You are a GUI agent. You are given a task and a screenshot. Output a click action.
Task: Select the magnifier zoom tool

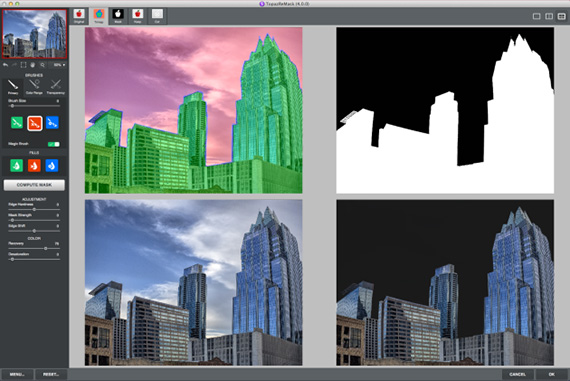pyautogui.click(x=42, y=65)
